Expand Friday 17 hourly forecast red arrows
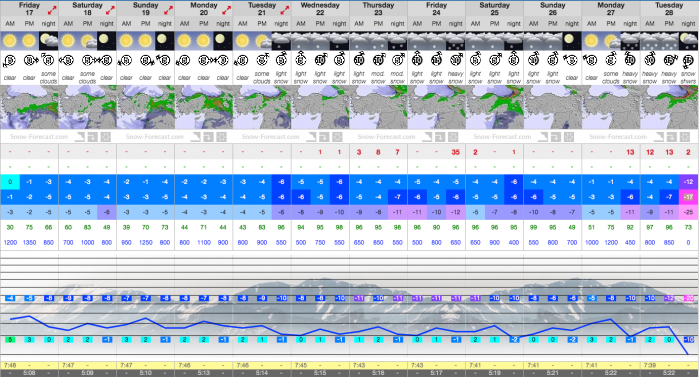 (x=52, y=9)
